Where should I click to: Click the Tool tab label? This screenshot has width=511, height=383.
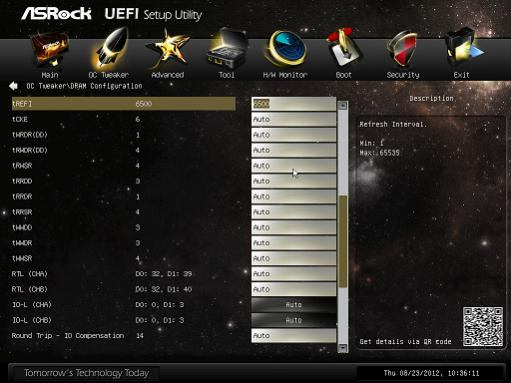click(x=227, y=75)
